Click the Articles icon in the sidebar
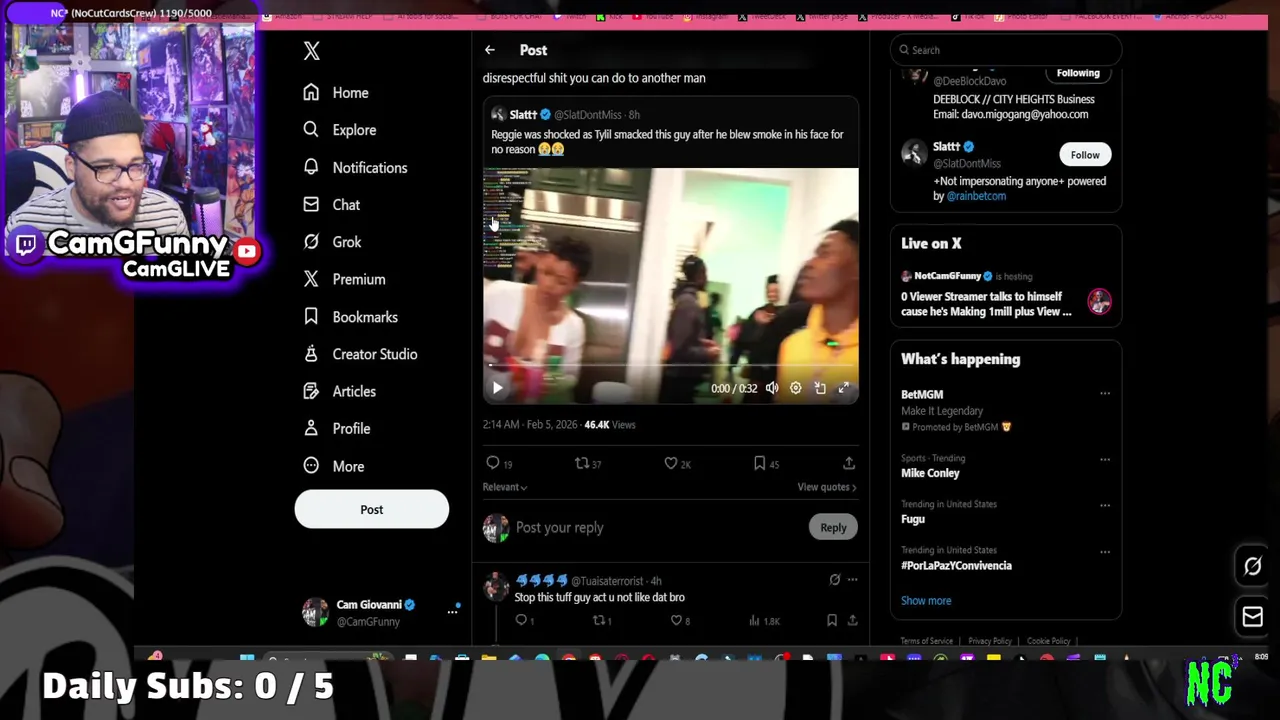 (311, 391)
